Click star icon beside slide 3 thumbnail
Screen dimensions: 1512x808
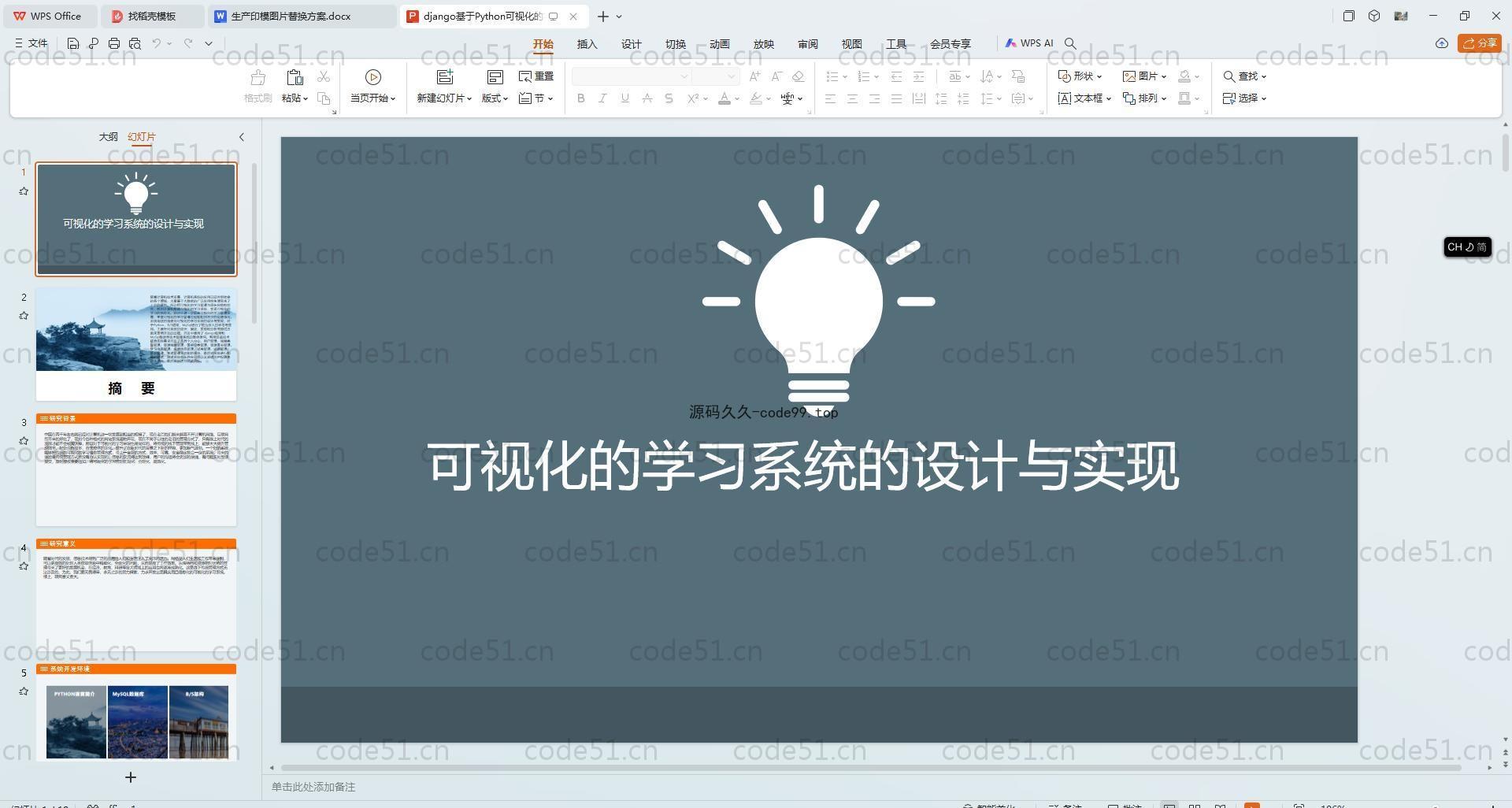(x=24, y=441)
